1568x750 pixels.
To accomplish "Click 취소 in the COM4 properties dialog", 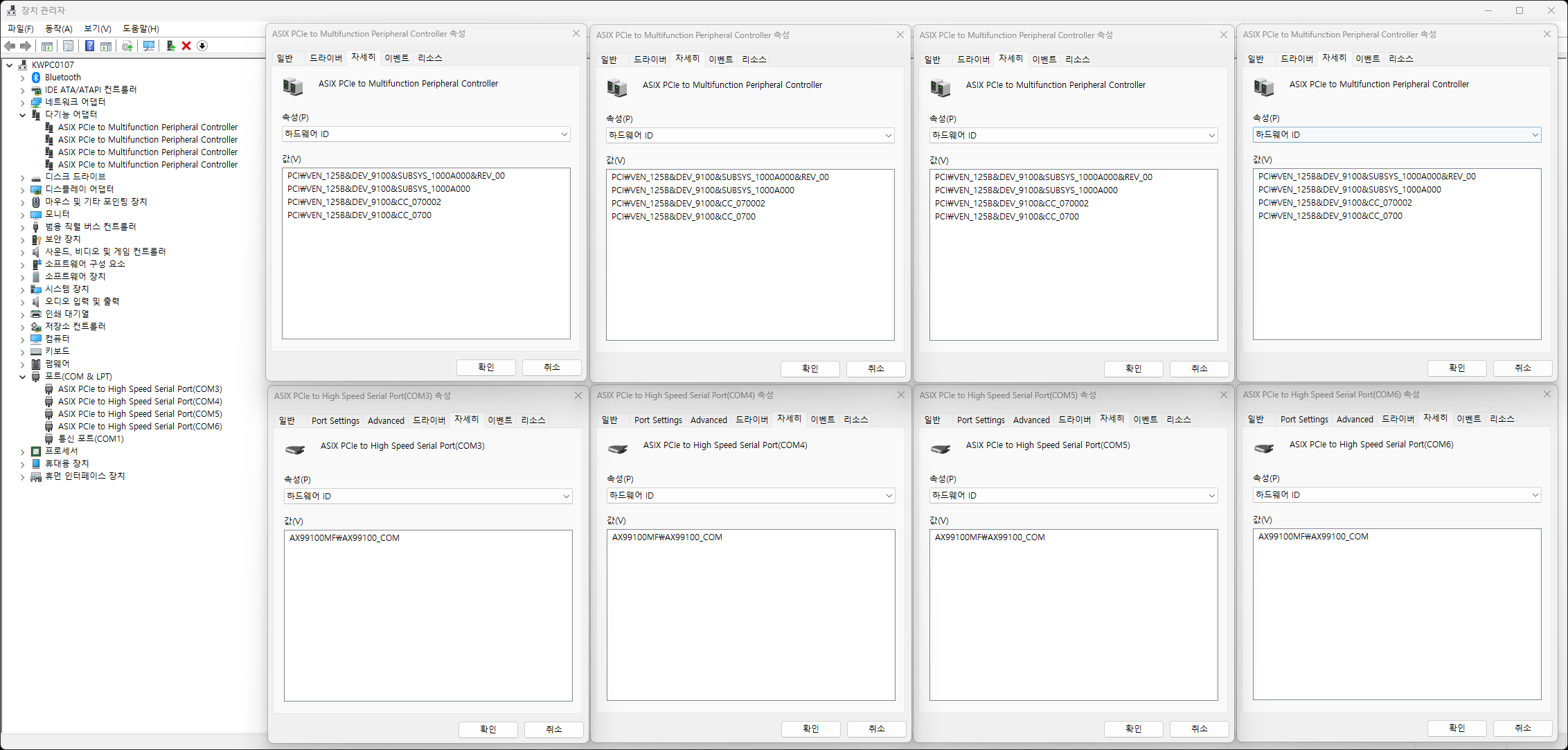I will [876, 729].
